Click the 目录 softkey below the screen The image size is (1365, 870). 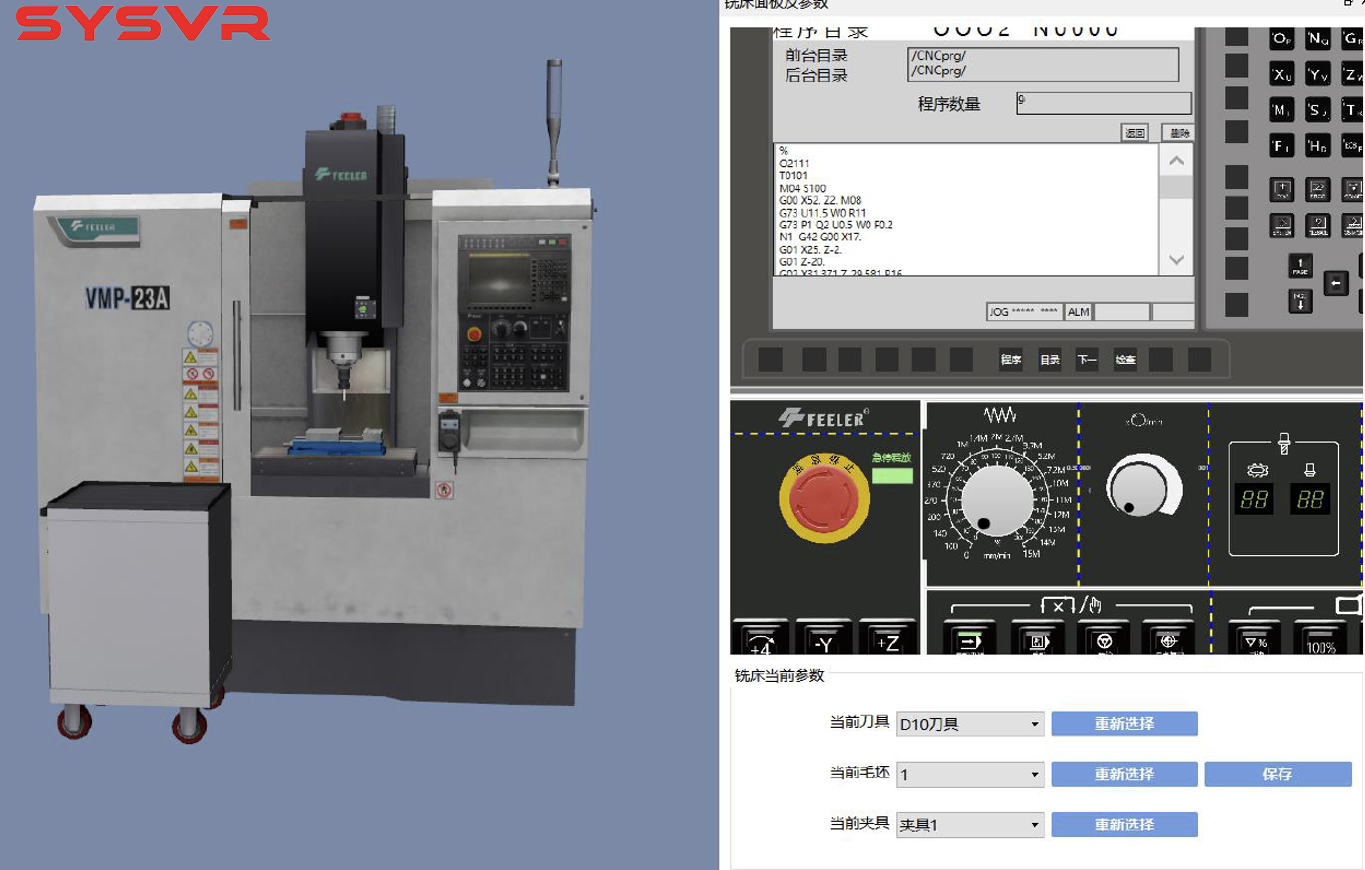click(1050, 360)
